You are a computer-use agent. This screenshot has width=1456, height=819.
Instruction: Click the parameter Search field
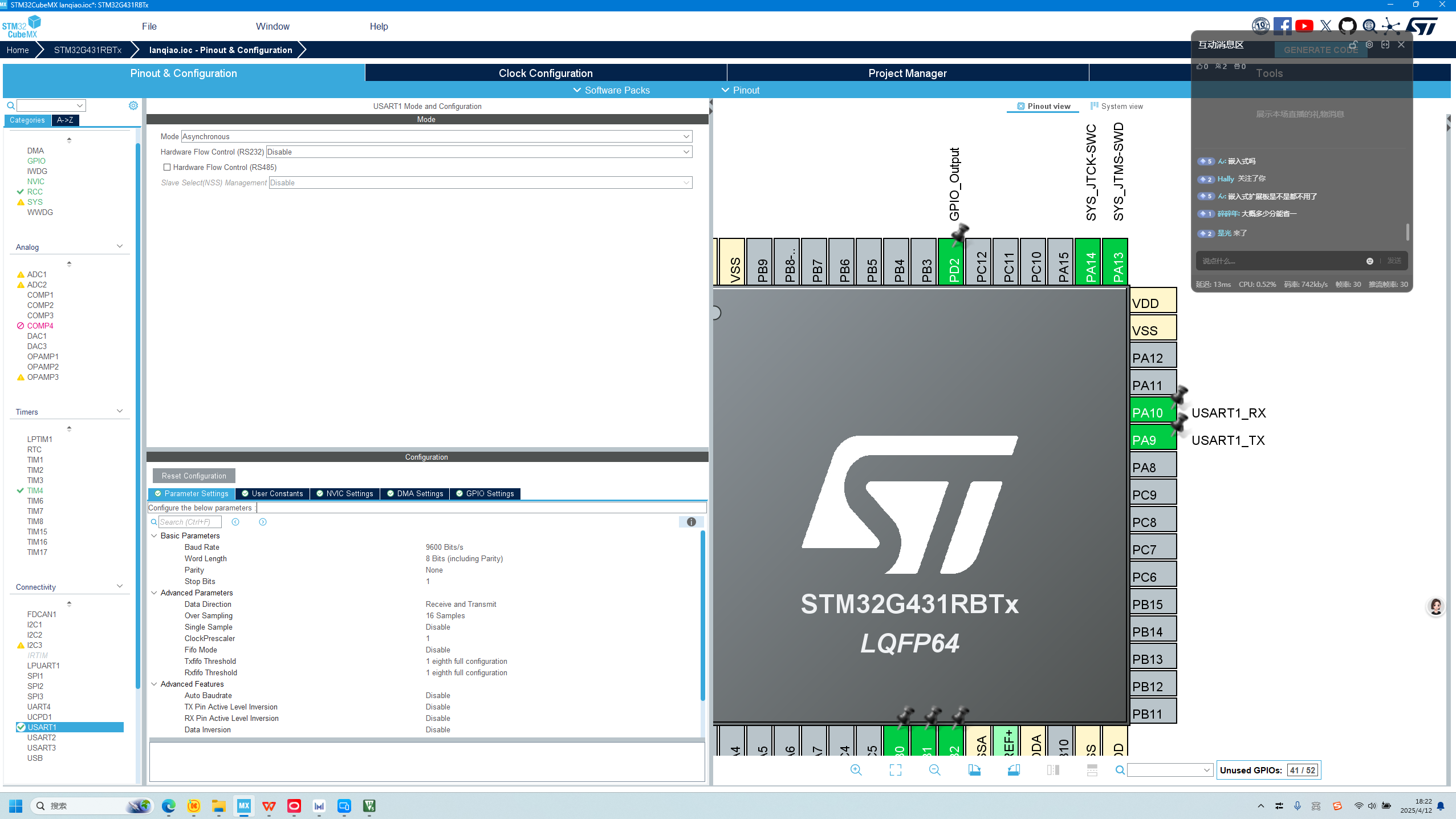point(189,522)
